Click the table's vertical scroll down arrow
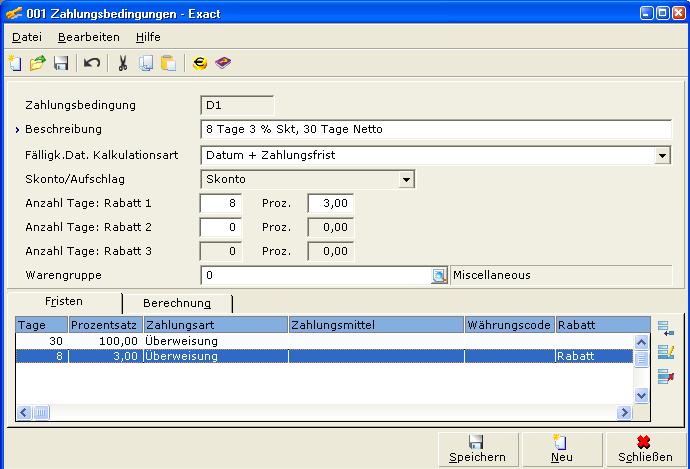Viewport: 690px width, 469px height. [x=641, y=396]
